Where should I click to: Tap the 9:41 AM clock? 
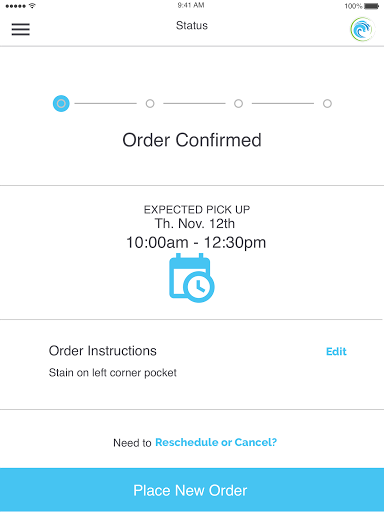point(191,5)
